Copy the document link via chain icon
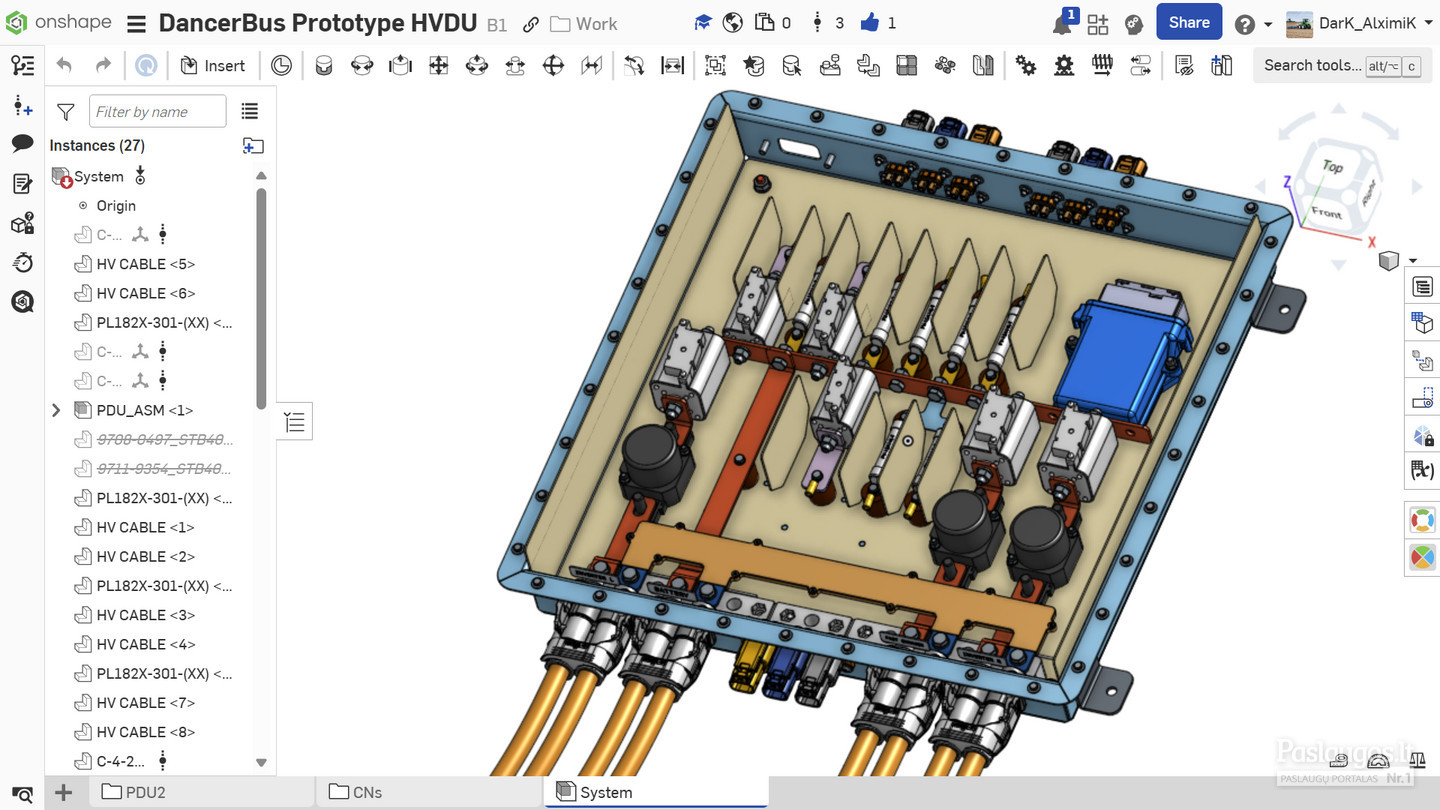This screenshot has width=1440, height=810. point(531,24)
